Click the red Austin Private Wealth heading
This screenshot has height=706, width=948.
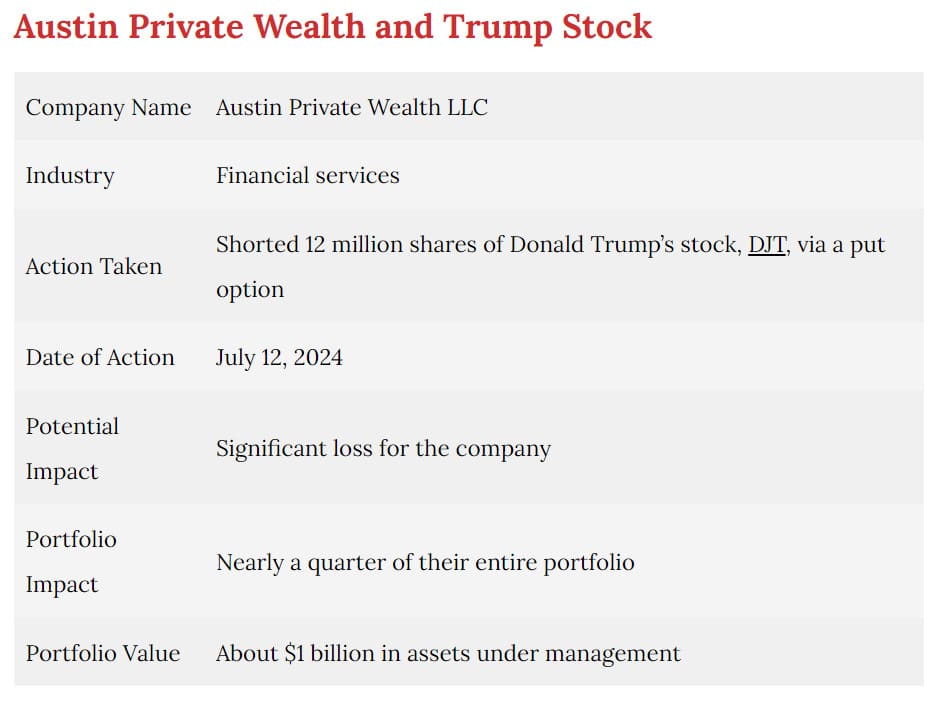[x=332, y=27]
